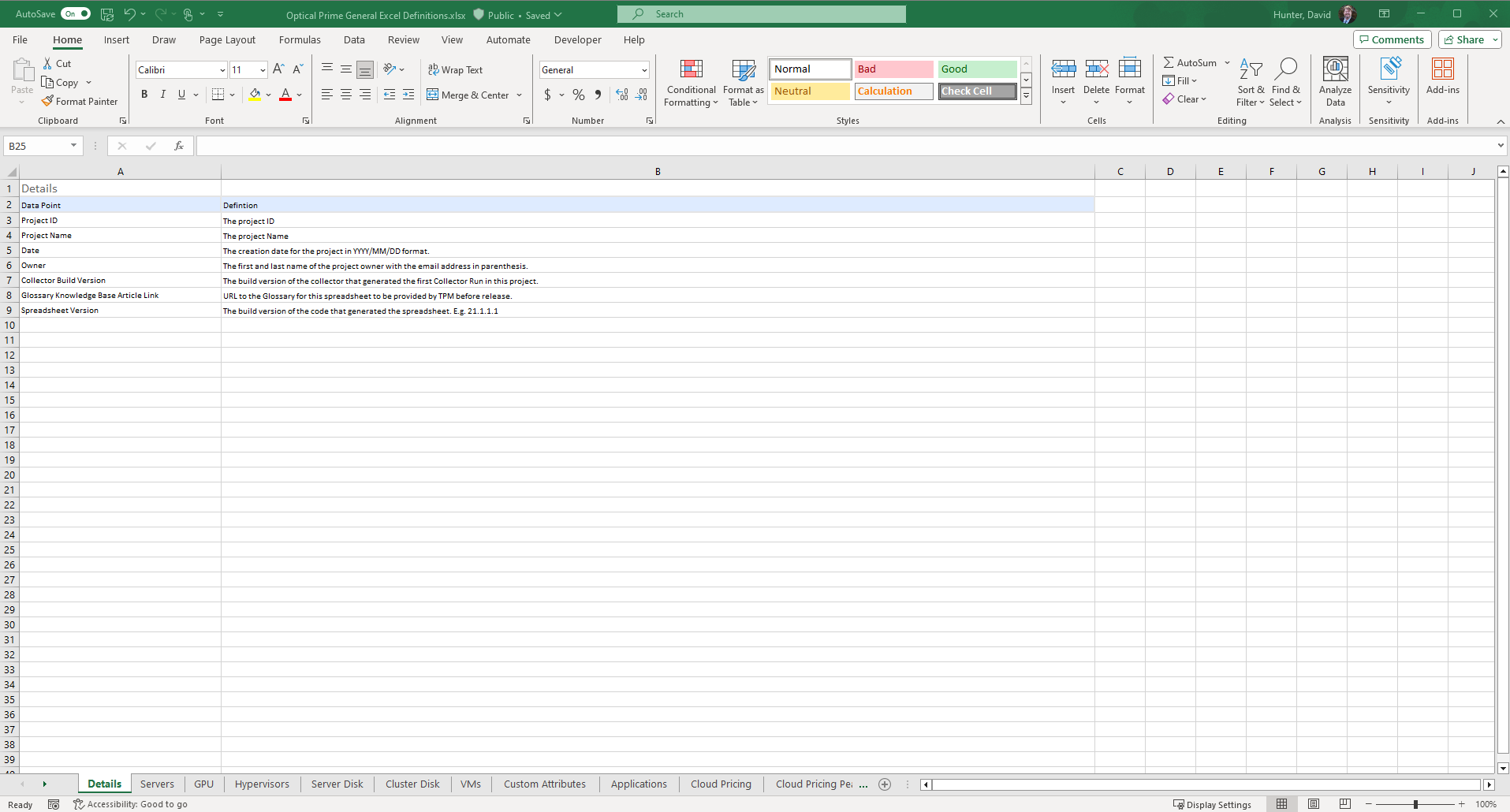
Task: Toggle italic formatting
Action: [x=163, y=95]
